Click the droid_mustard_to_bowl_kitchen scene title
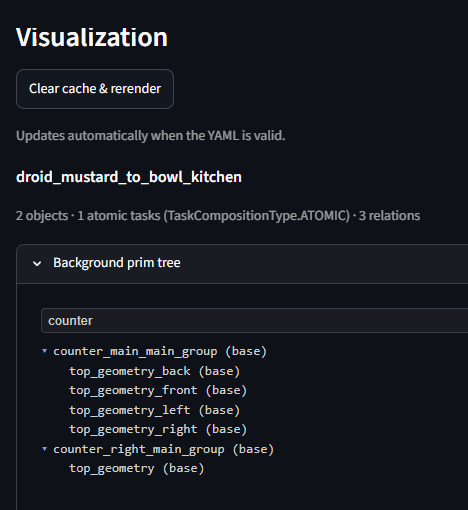The image size is (468, 510). coord(129,177)
